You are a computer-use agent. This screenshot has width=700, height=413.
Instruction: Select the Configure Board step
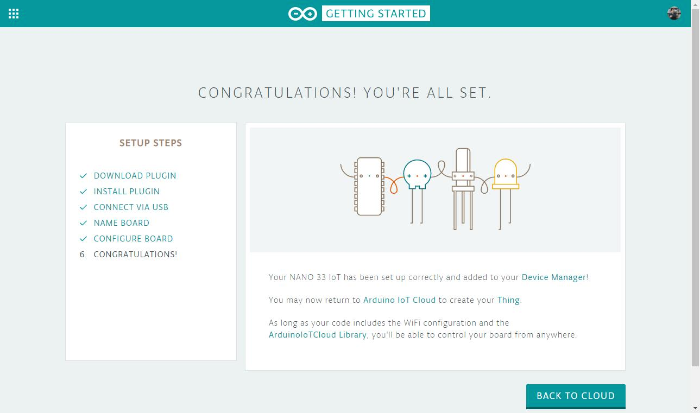[133, 238]
